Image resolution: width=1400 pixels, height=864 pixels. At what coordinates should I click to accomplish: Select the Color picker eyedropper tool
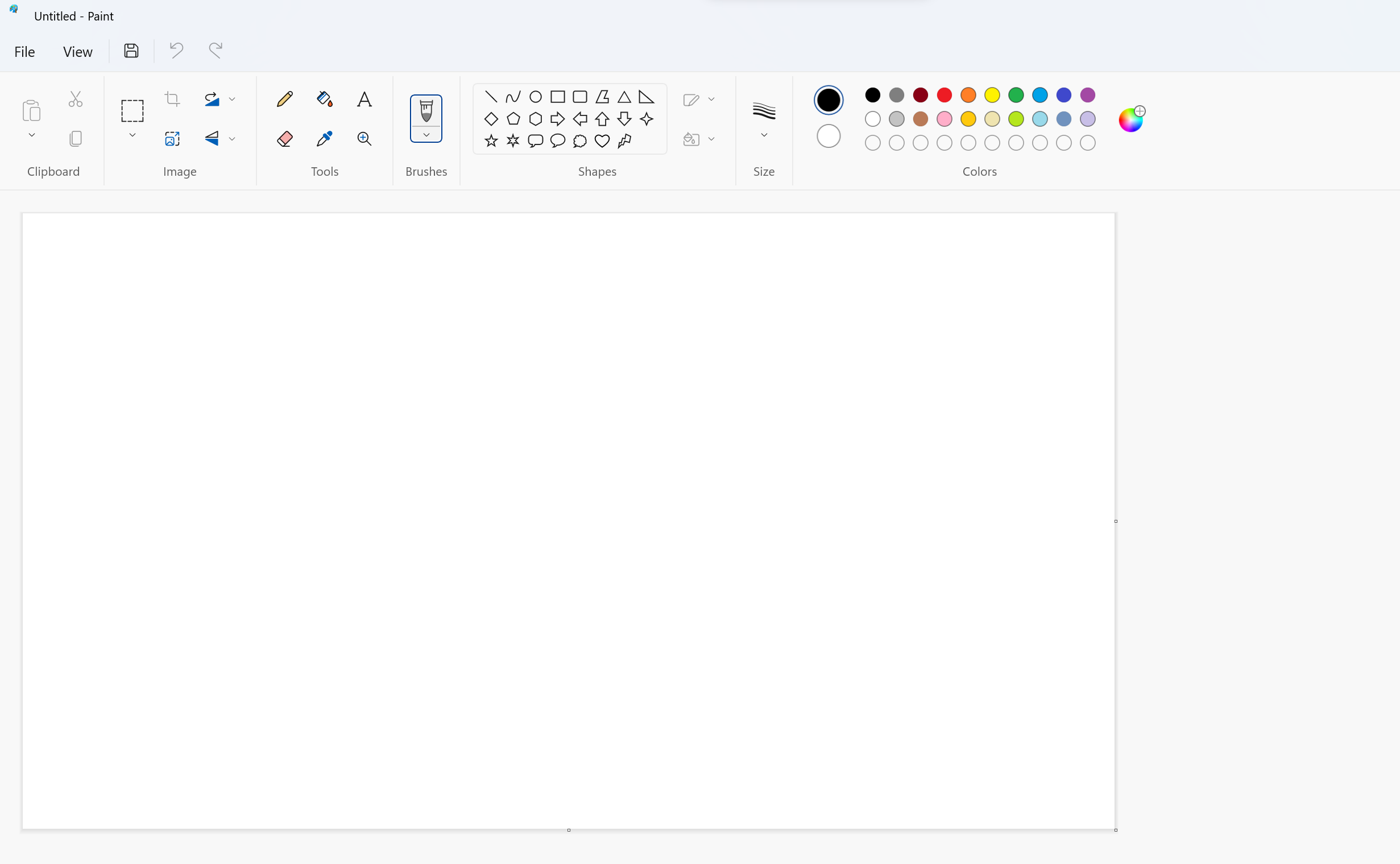click(x=324, y=139)
